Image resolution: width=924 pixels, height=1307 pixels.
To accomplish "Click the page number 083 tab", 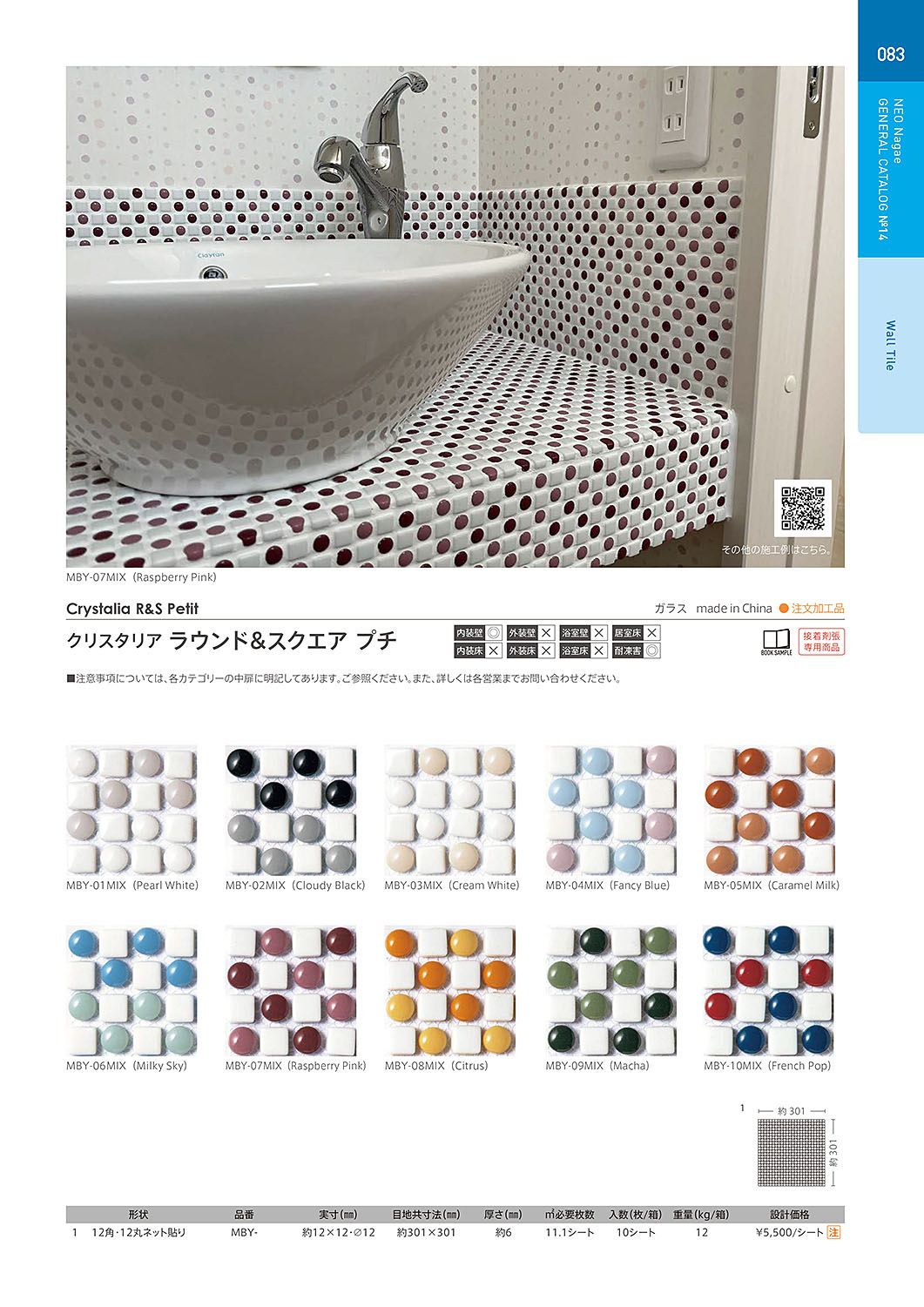I will [x=891, y=54].
